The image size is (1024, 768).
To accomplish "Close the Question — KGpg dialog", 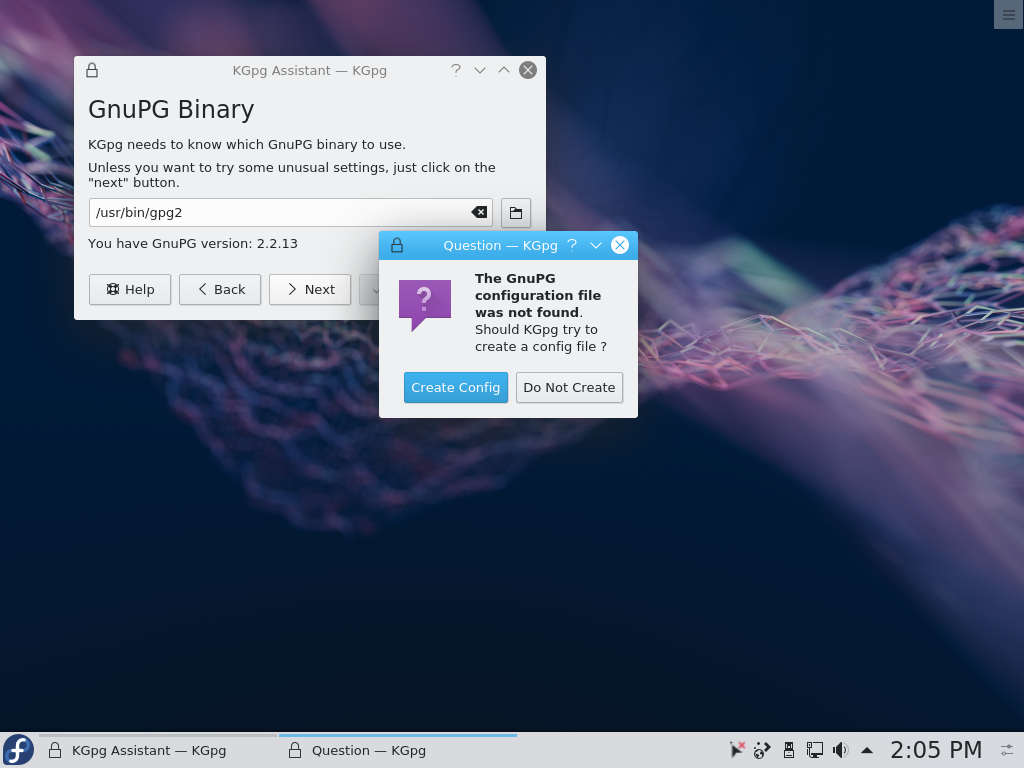I will pyautogui.click(x=620, y=245).
